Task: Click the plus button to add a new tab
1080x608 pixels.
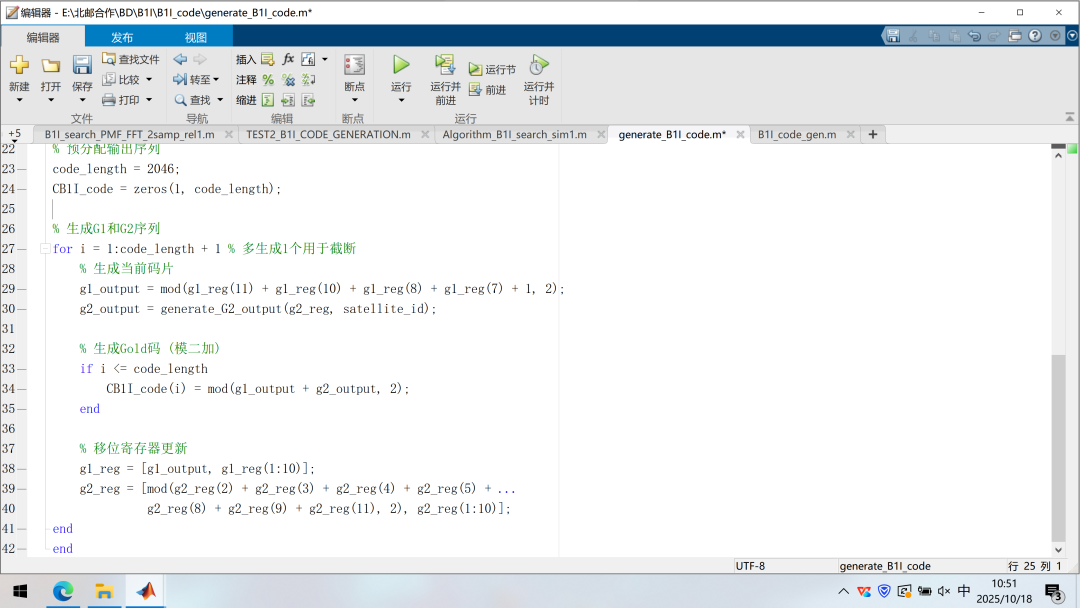Action: click(873, 134)
